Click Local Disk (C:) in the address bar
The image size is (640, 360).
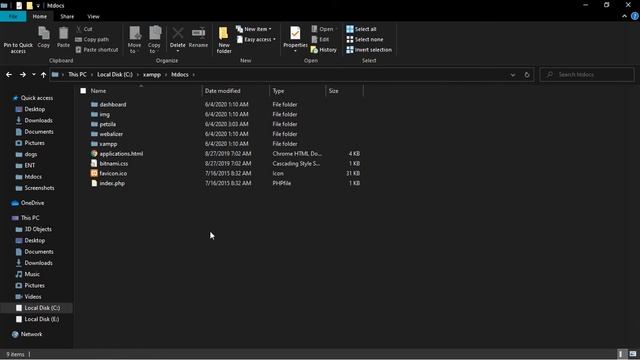(115, 75)
